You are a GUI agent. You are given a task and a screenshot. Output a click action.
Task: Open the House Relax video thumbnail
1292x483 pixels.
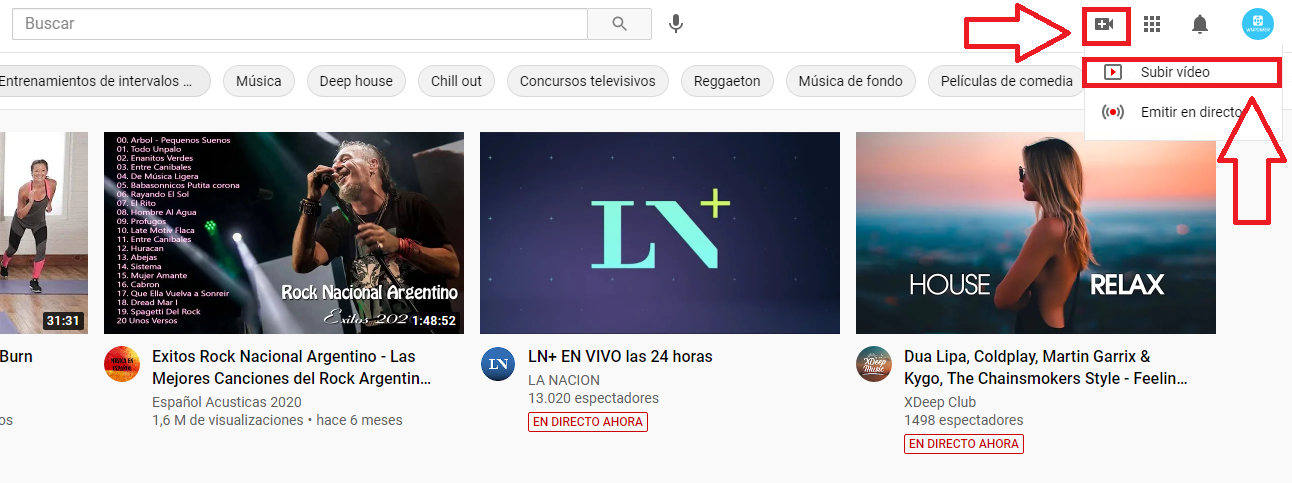point(1036,233)
